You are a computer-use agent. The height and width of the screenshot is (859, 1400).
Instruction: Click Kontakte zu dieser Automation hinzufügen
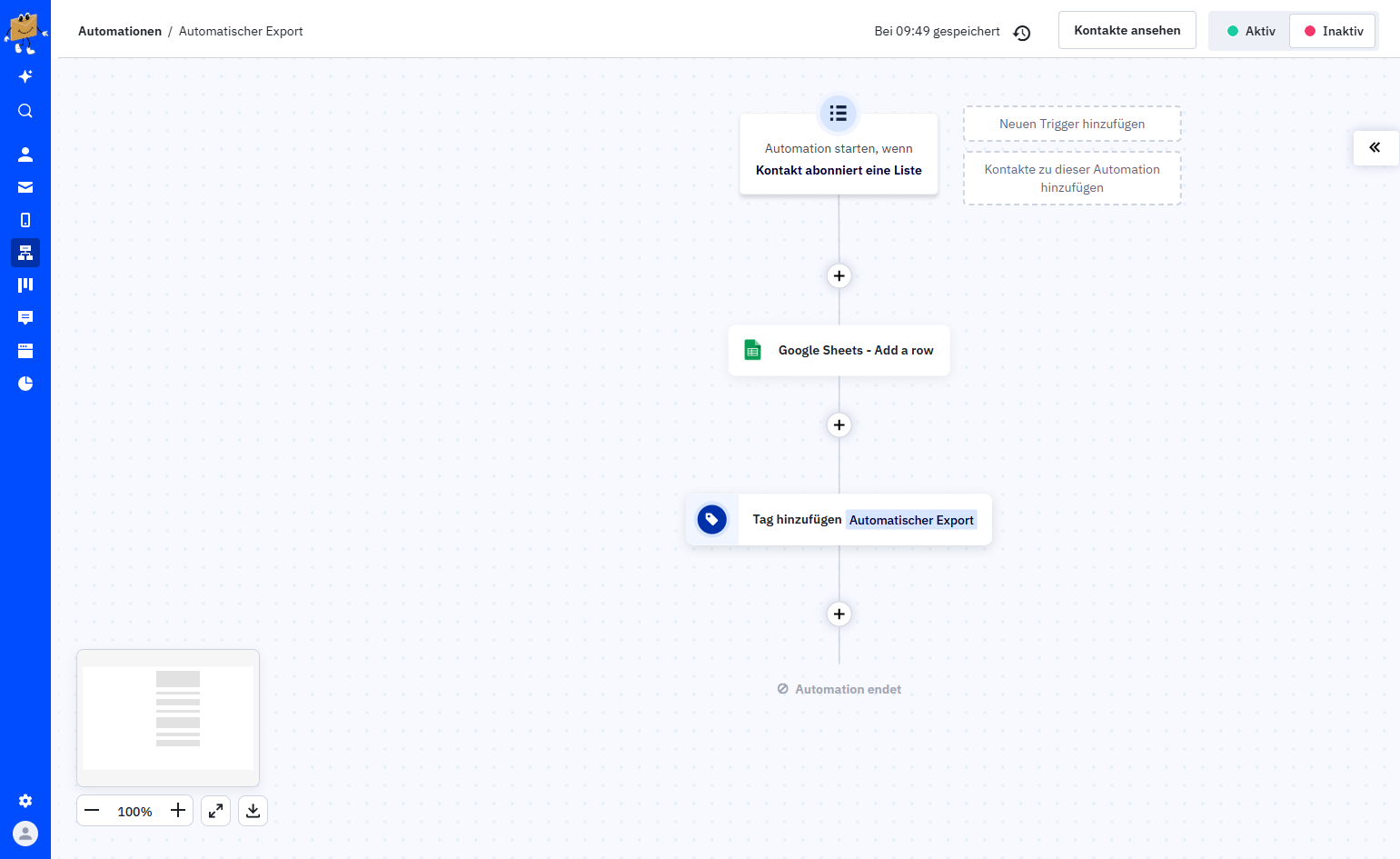pyautogui.click(x=1072, y=178)
